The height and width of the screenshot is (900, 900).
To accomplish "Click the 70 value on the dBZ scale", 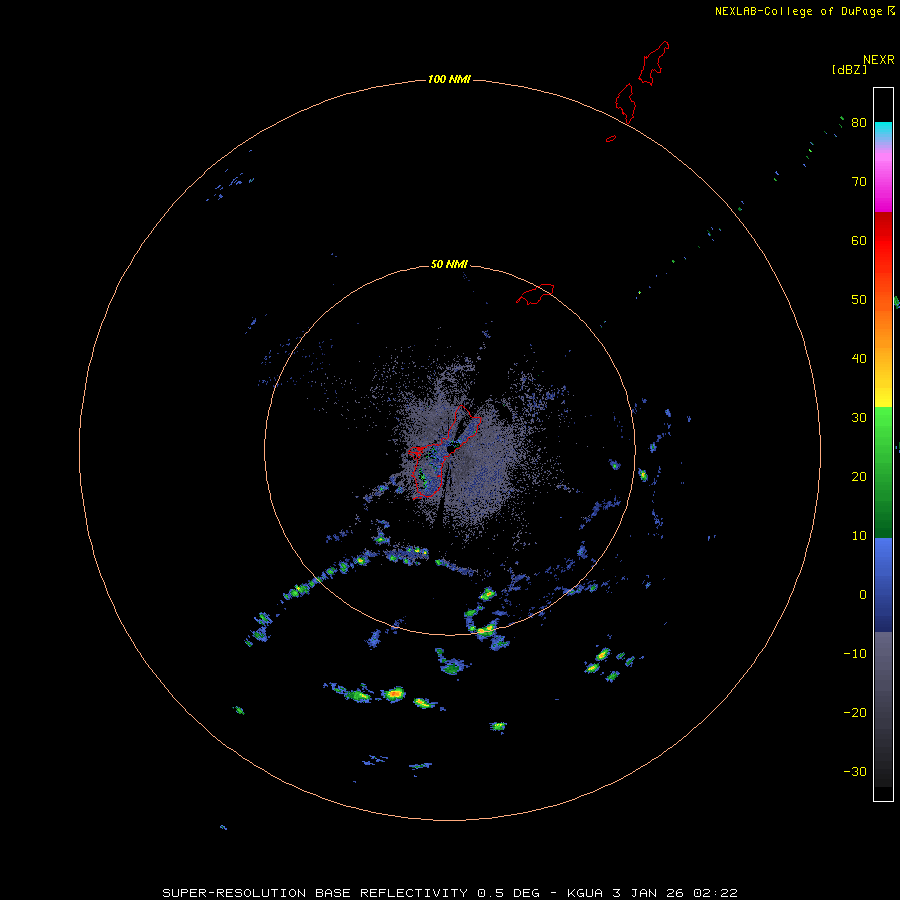I will click(x=859, y=181).
